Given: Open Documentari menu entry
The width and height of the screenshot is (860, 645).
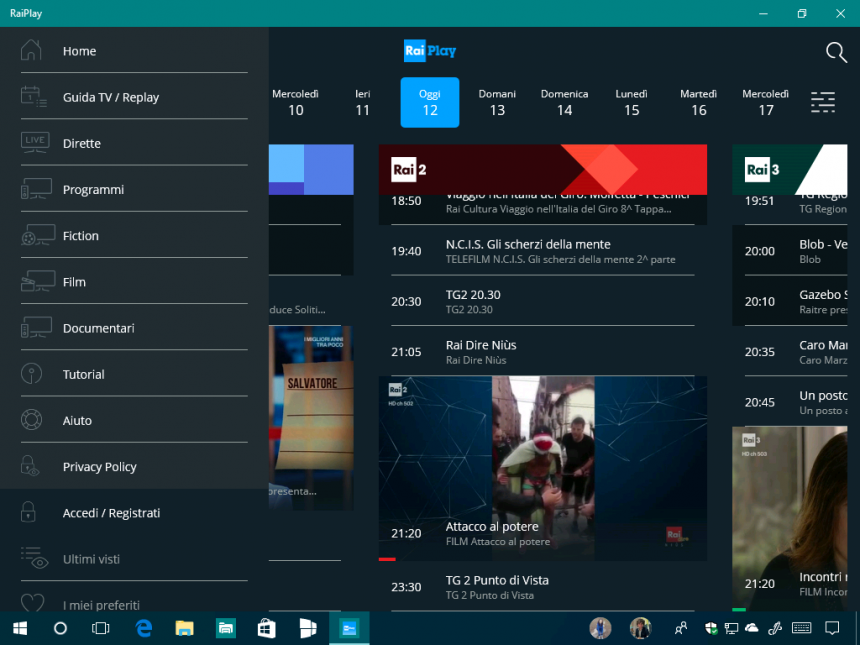Looking at the screenshot, I should pos(134,328).
